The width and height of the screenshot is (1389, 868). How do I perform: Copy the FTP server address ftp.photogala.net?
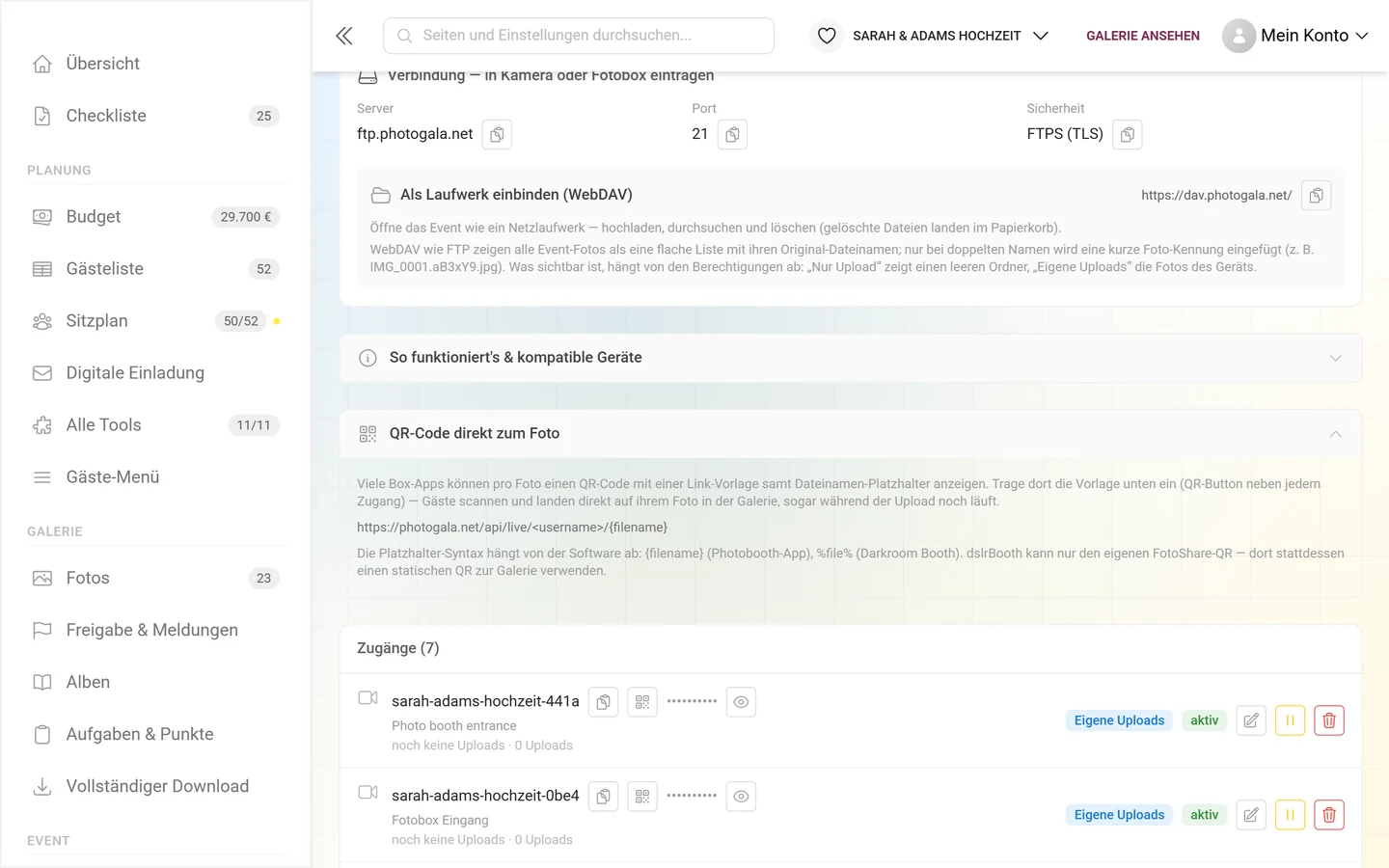pos(497,135)
